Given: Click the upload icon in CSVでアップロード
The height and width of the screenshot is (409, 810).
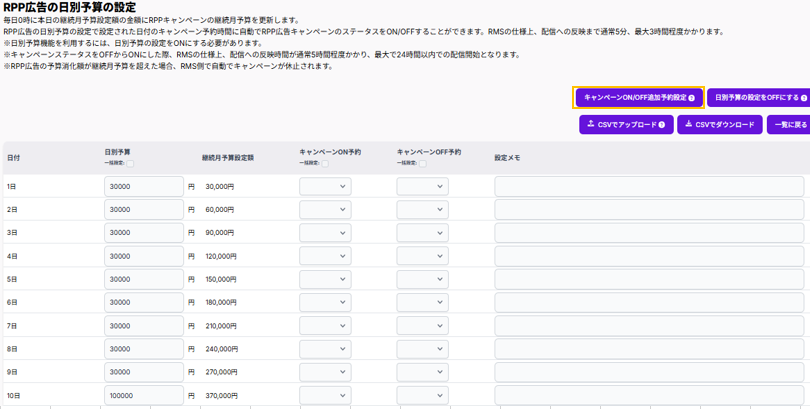Looking at the screenshot, I should tap(591, 125).
